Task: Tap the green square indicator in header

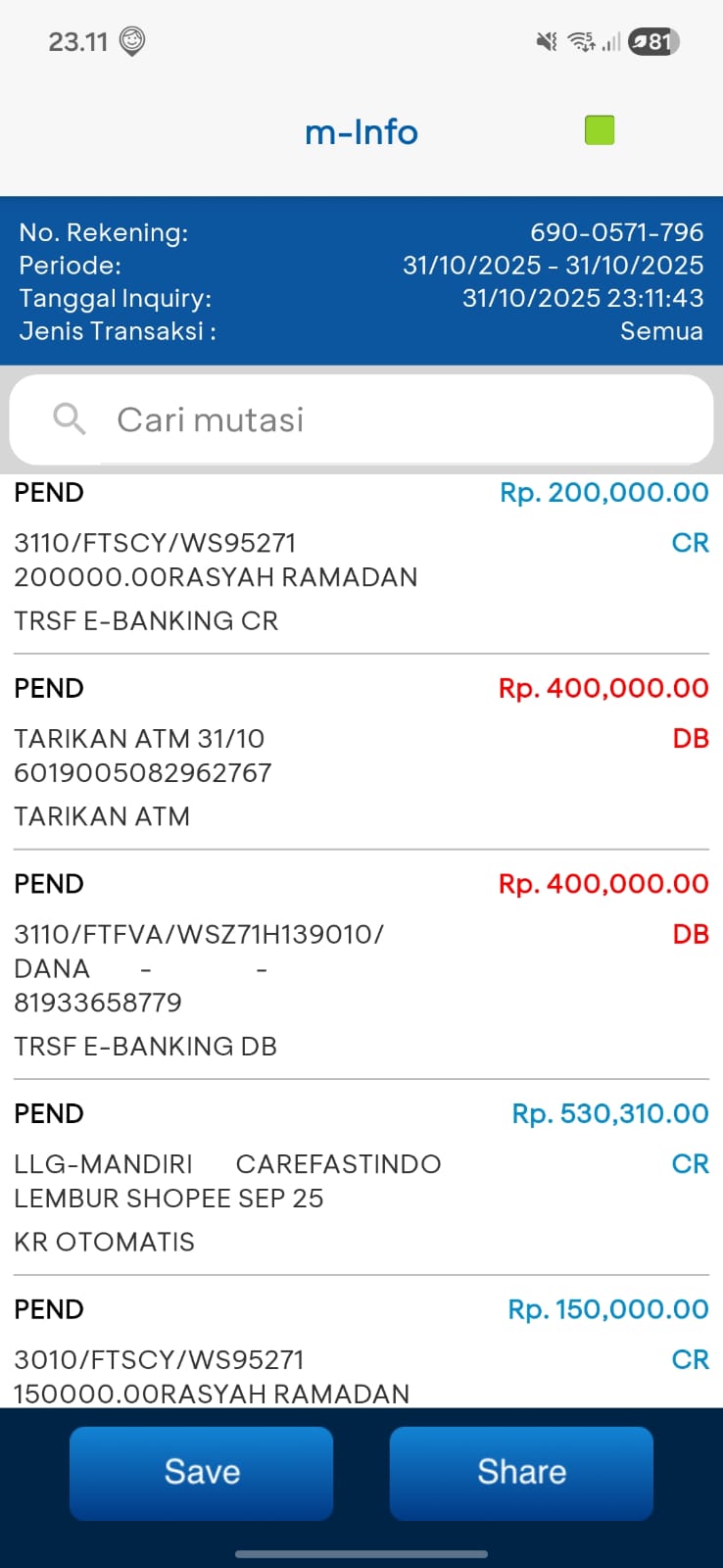Action: [x=600, y=130]
